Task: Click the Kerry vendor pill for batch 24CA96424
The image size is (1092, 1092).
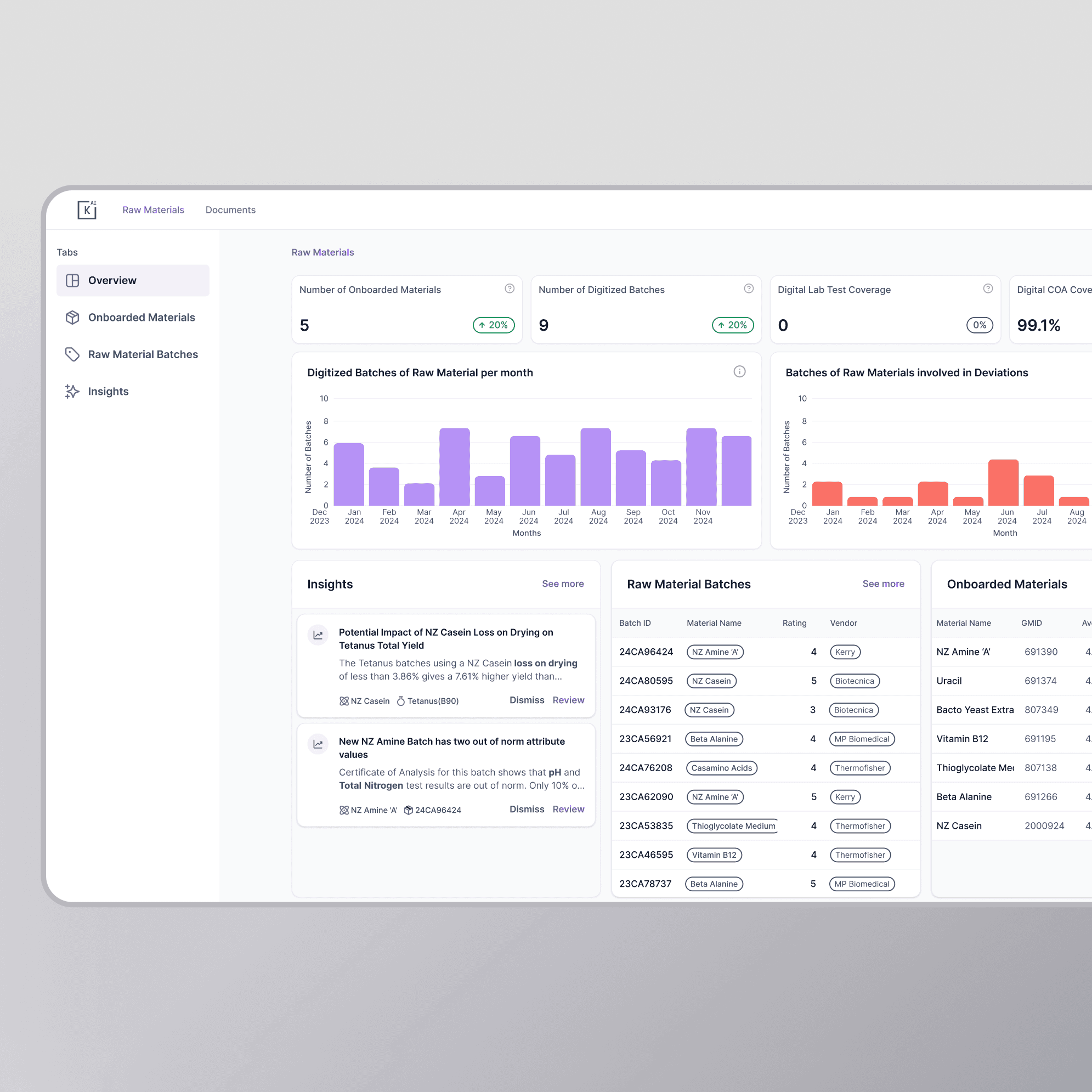Action: coord(845,652)
